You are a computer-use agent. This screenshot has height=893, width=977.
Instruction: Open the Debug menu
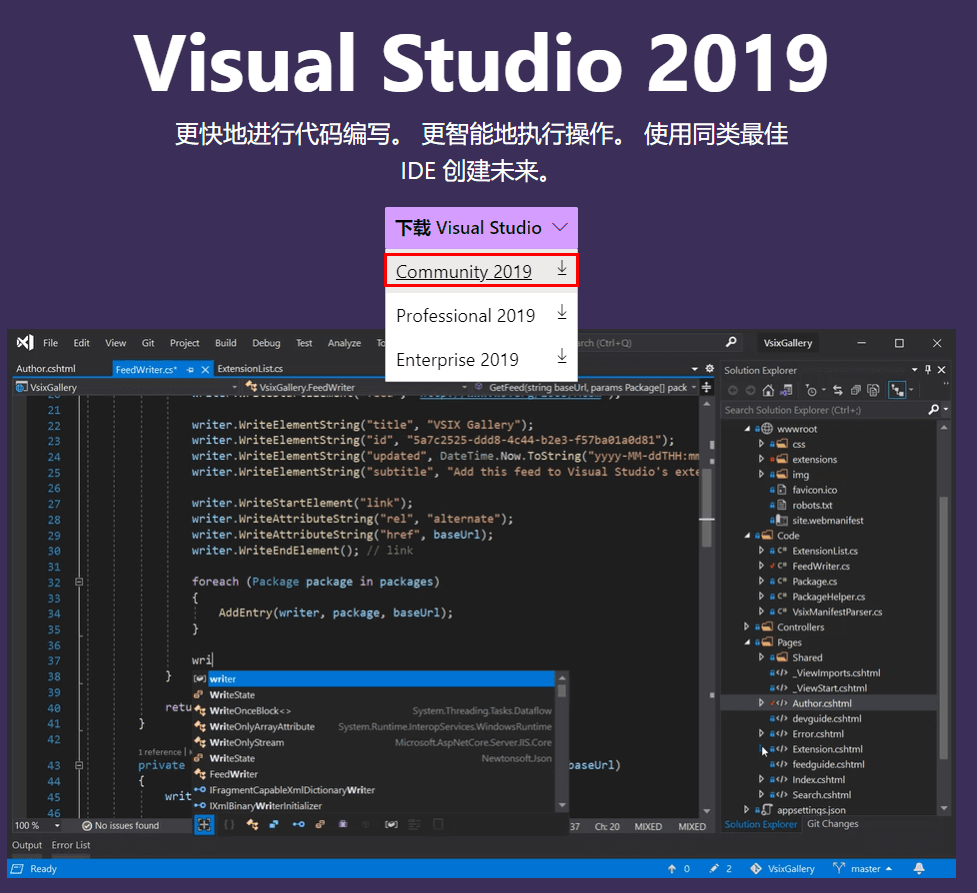point(266,343)
